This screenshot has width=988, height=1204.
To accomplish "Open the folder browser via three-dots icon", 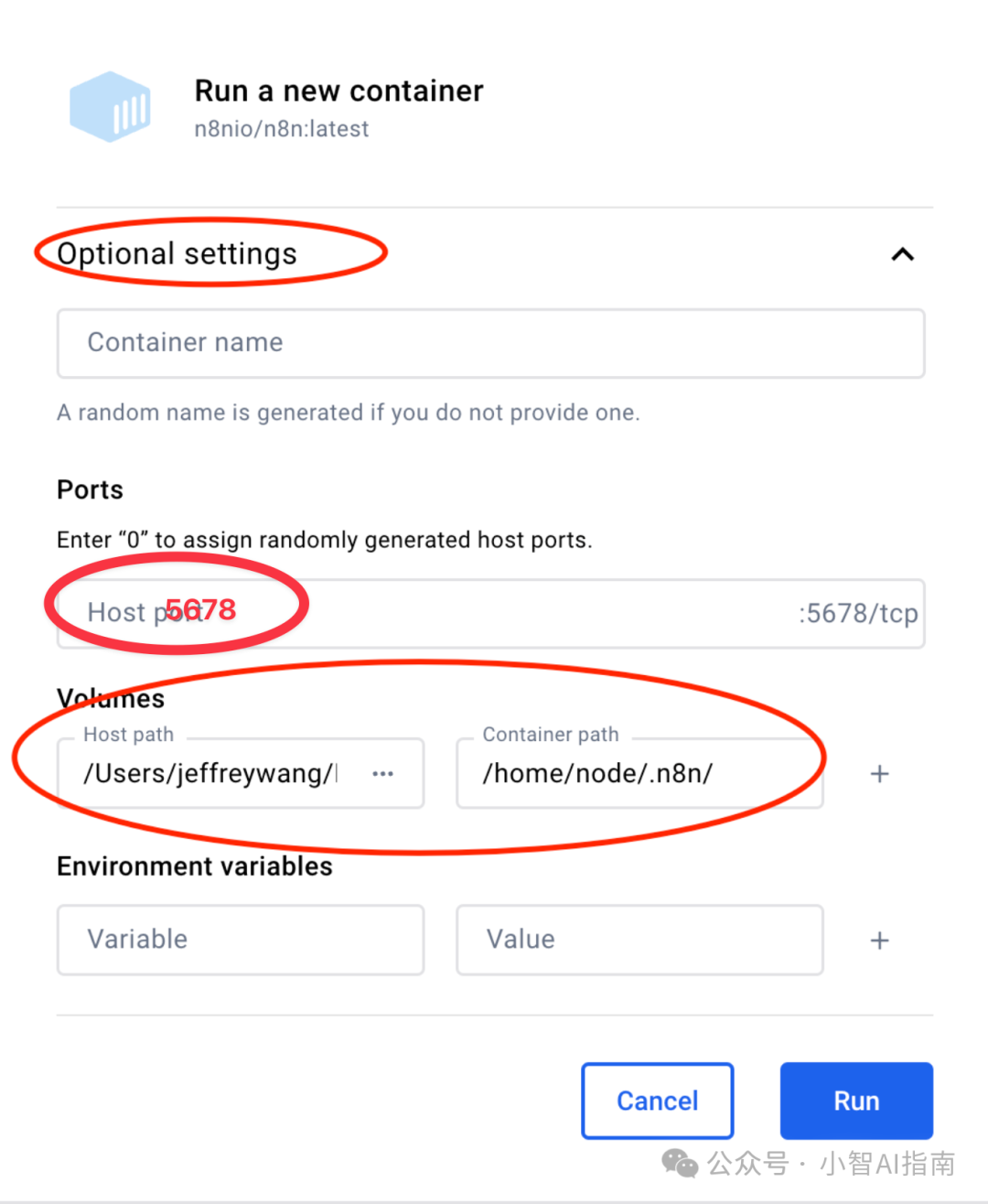I will [x=382, y=774].
